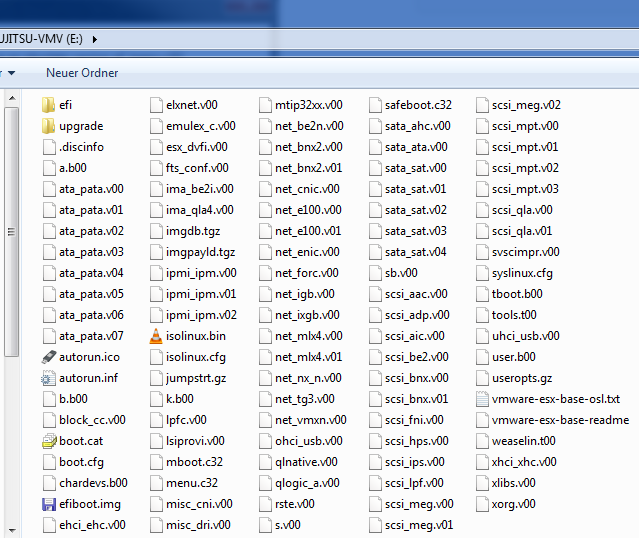This screenshot has height=538, width=639.
Task: Expand the breadcrumb arrow after FUJITSU-VMV (E:)
Action: click(x=95, y=40)
